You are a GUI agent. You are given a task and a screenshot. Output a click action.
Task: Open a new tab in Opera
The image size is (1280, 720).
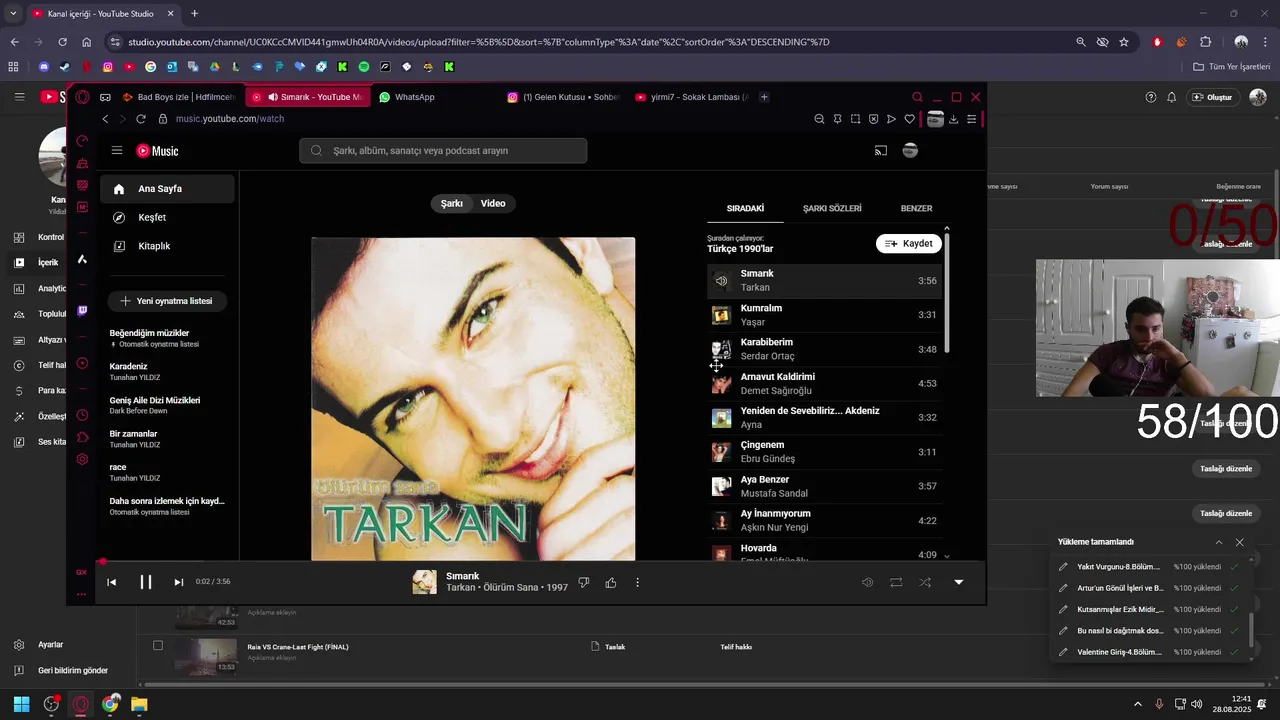pyautogui.click(x=764, y=97)
